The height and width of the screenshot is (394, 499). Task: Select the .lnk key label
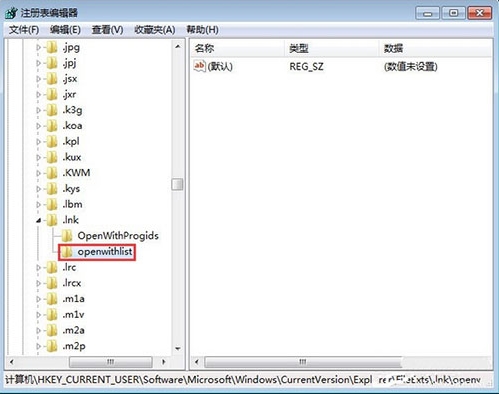coord(70,220)
